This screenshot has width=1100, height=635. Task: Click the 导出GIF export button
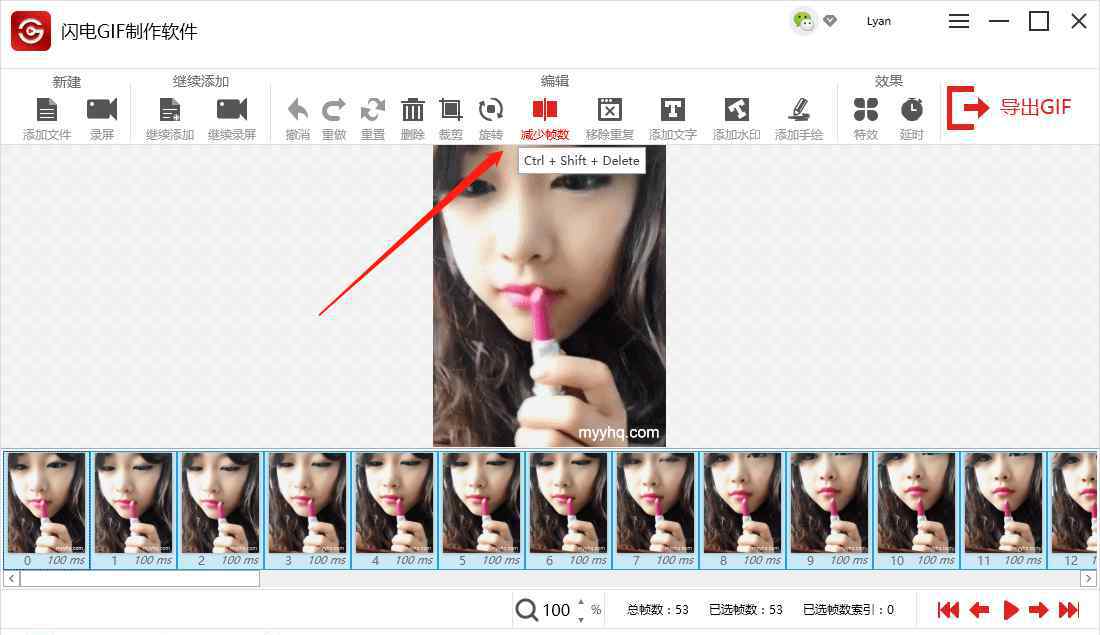click(x=1010, y=108)
